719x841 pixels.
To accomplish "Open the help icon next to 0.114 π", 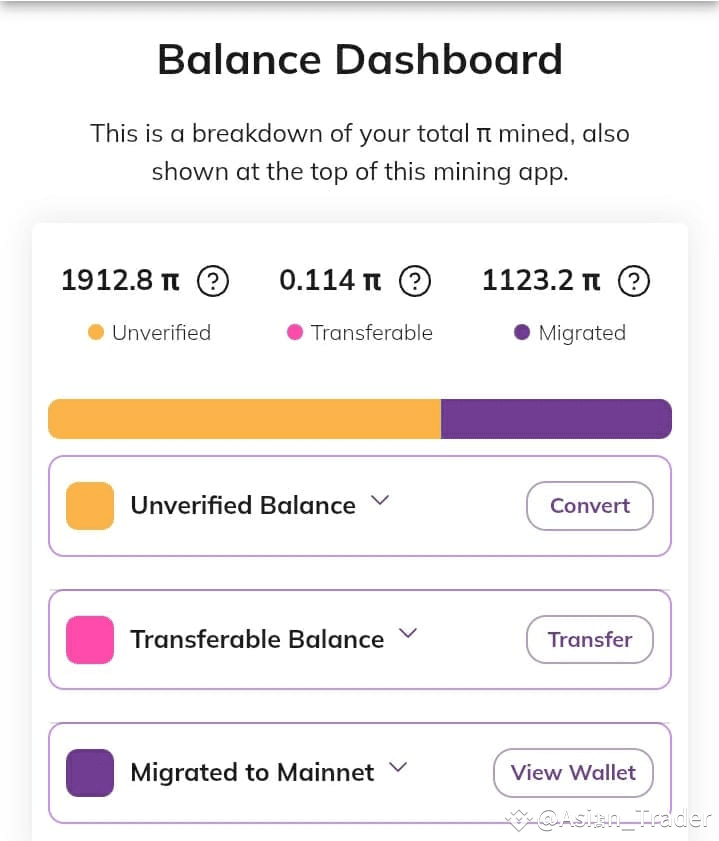I will pos(415,281).
